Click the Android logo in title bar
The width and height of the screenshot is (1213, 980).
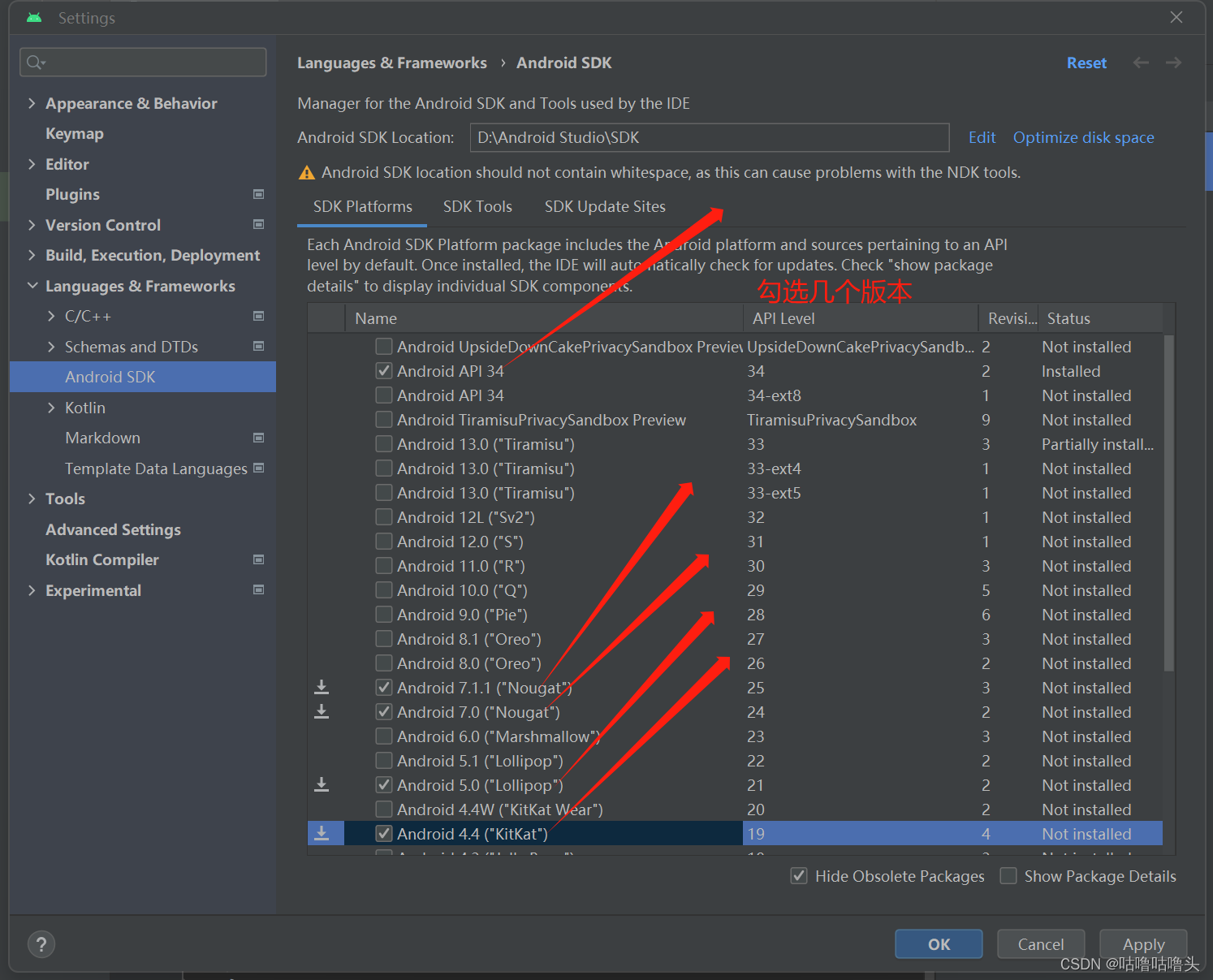click(33, 18)
